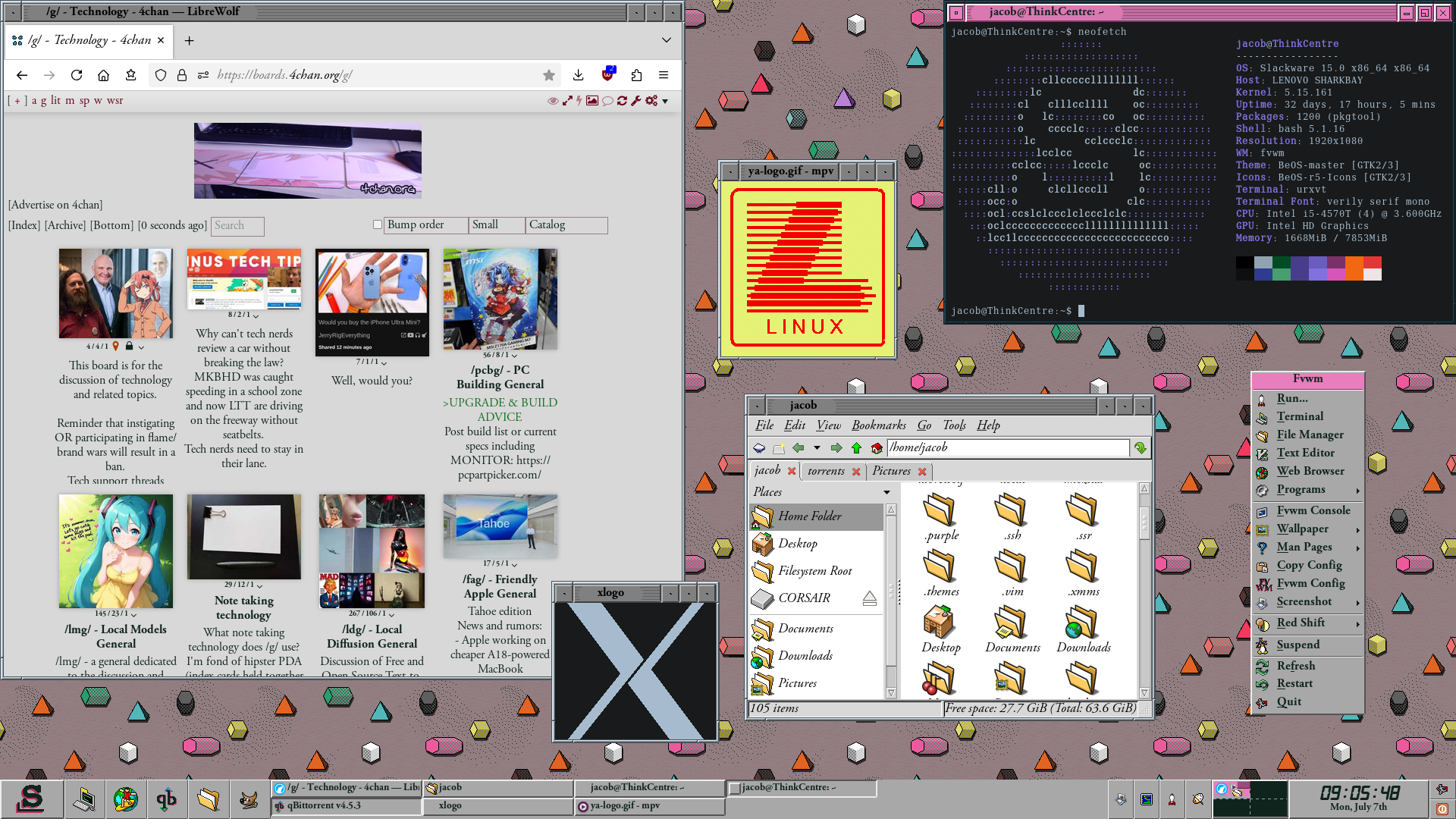Click the orange power button in panel

(1442, 809)
